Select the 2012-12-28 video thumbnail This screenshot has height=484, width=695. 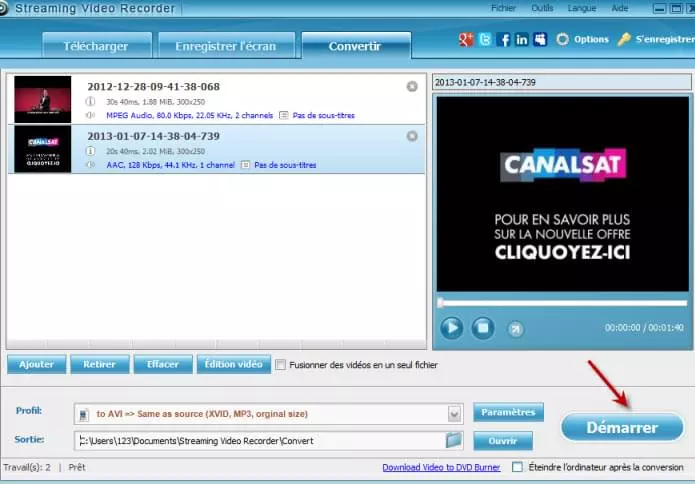pos(43,99)
